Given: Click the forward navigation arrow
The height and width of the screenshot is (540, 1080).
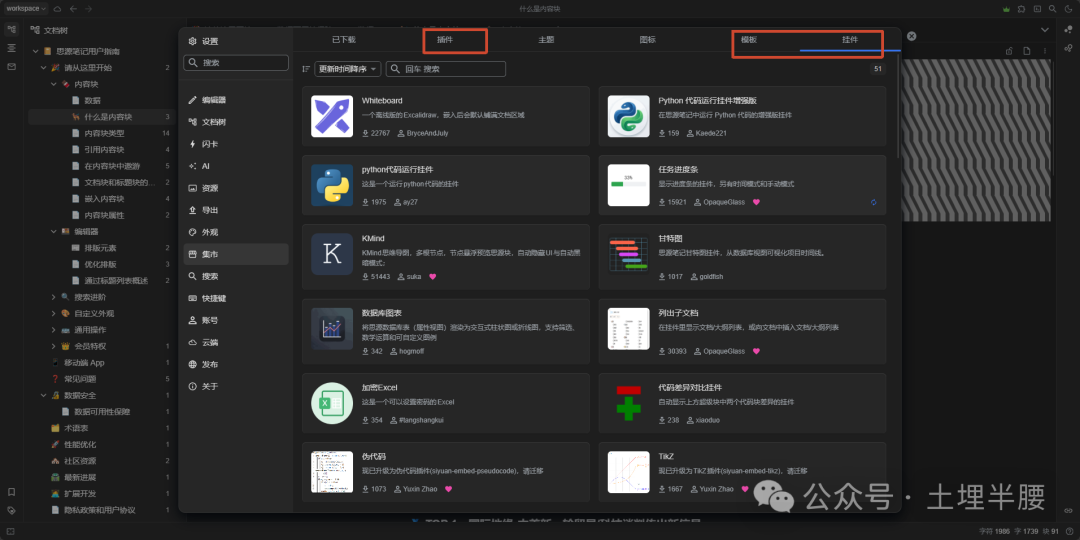Looking at the screenshot, I should [88, 8].
